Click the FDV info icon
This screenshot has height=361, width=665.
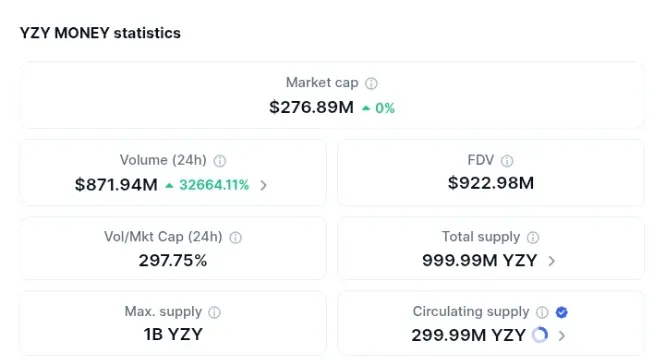[507, 161]
